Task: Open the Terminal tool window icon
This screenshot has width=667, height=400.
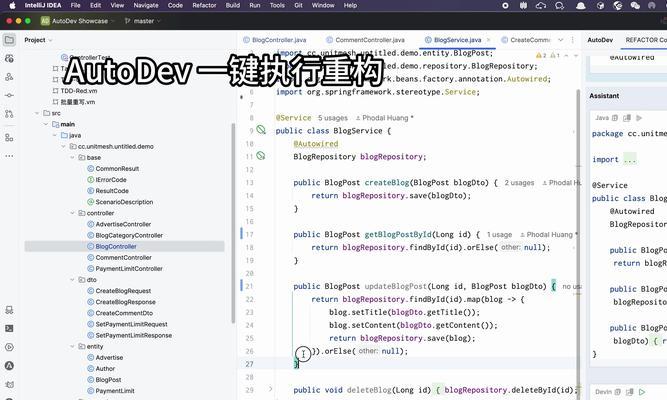Action: (9, 329)
